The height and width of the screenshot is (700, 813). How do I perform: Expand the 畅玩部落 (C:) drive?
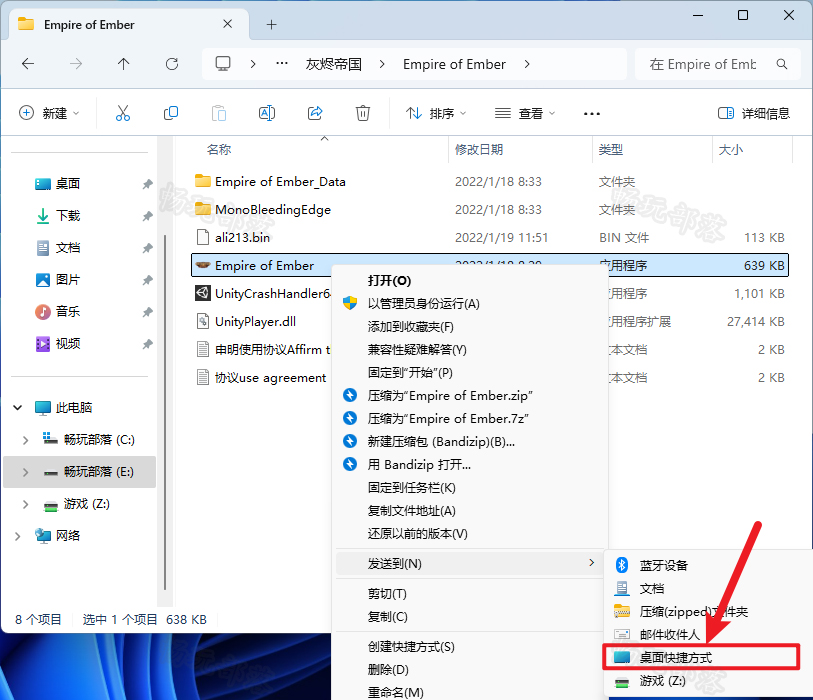(x=25, y=440)
